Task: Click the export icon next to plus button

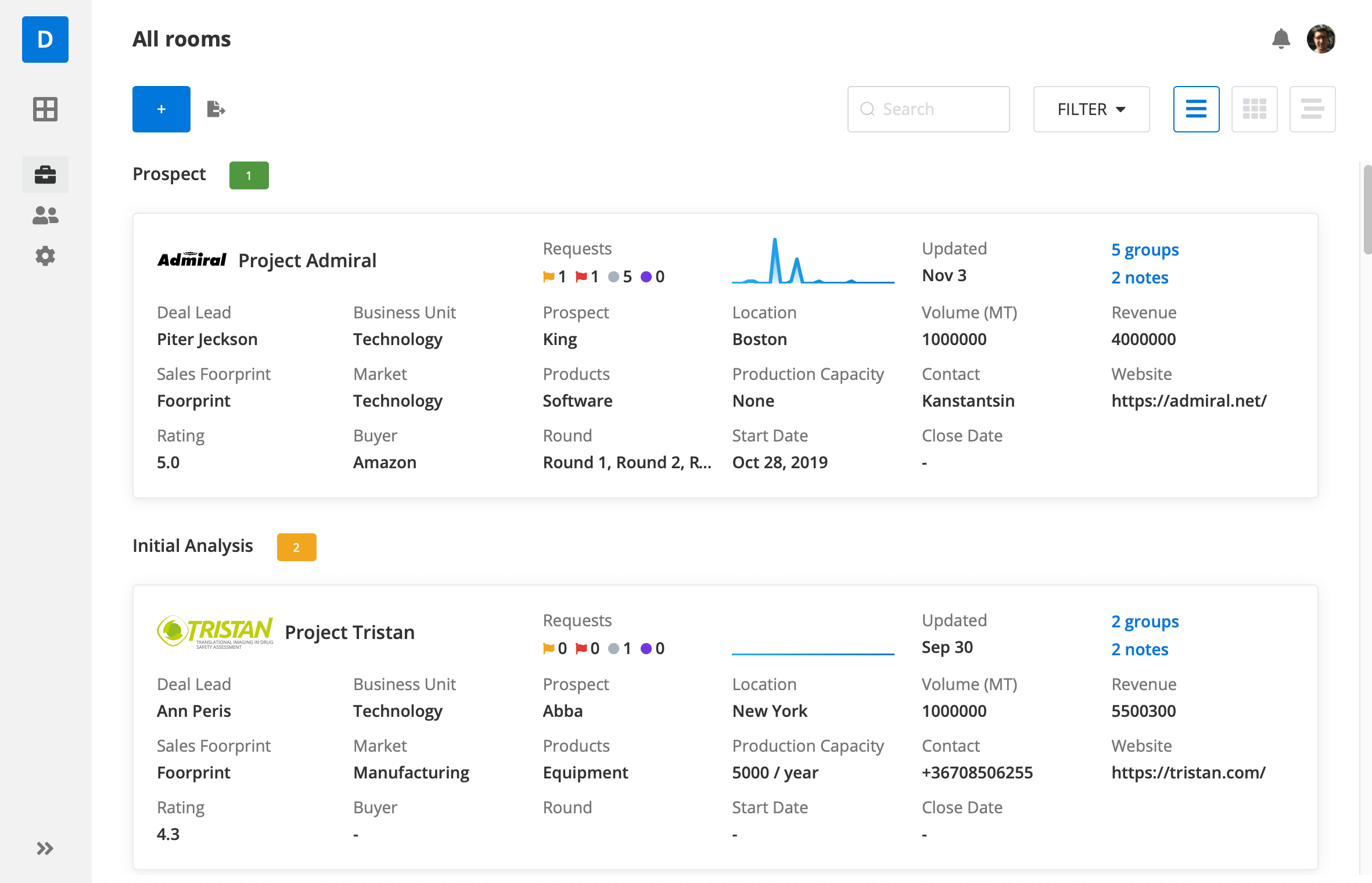Action: click(x=216, y=109)
